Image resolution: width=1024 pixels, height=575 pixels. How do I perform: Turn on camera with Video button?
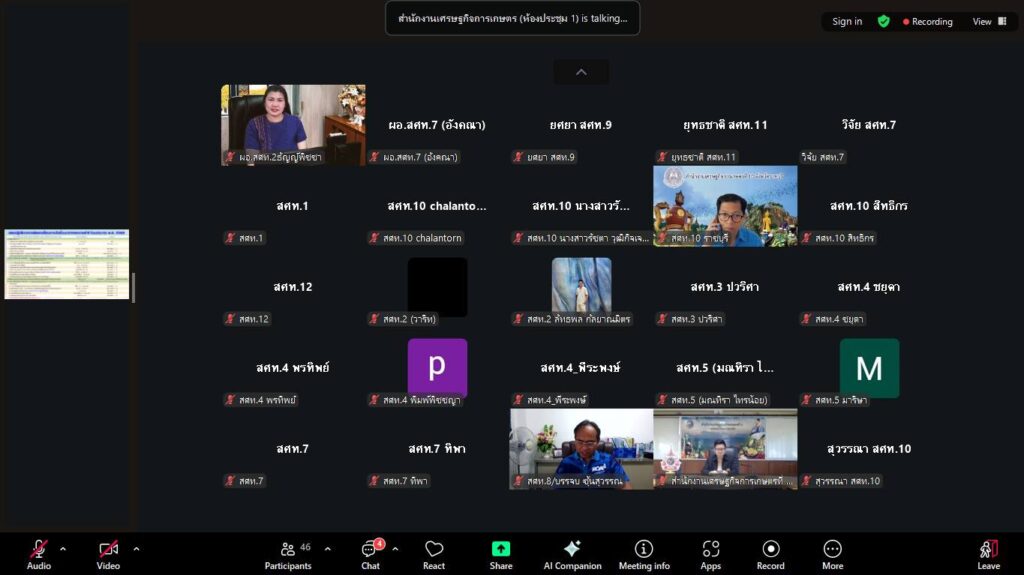[x=108, y=554]
